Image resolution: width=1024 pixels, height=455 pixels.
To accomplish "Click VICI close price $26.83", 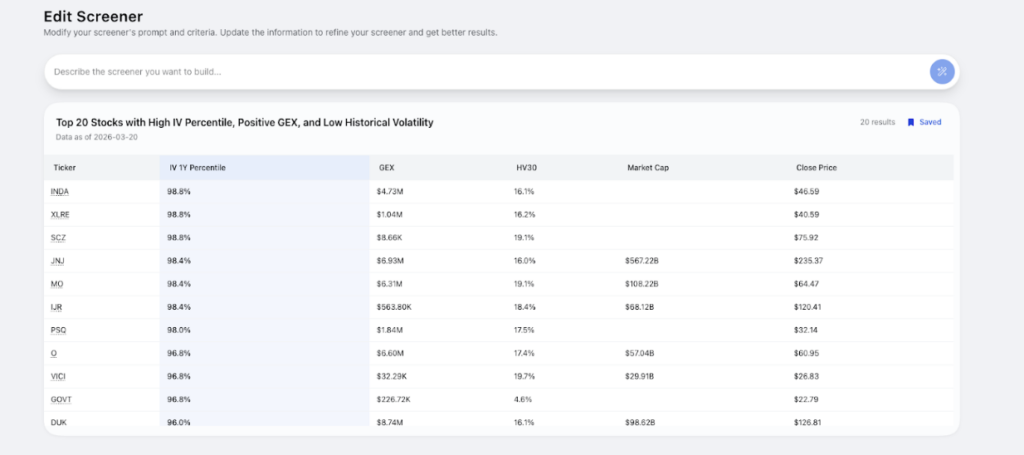I will pyautogui.click(x=806, y=377).
